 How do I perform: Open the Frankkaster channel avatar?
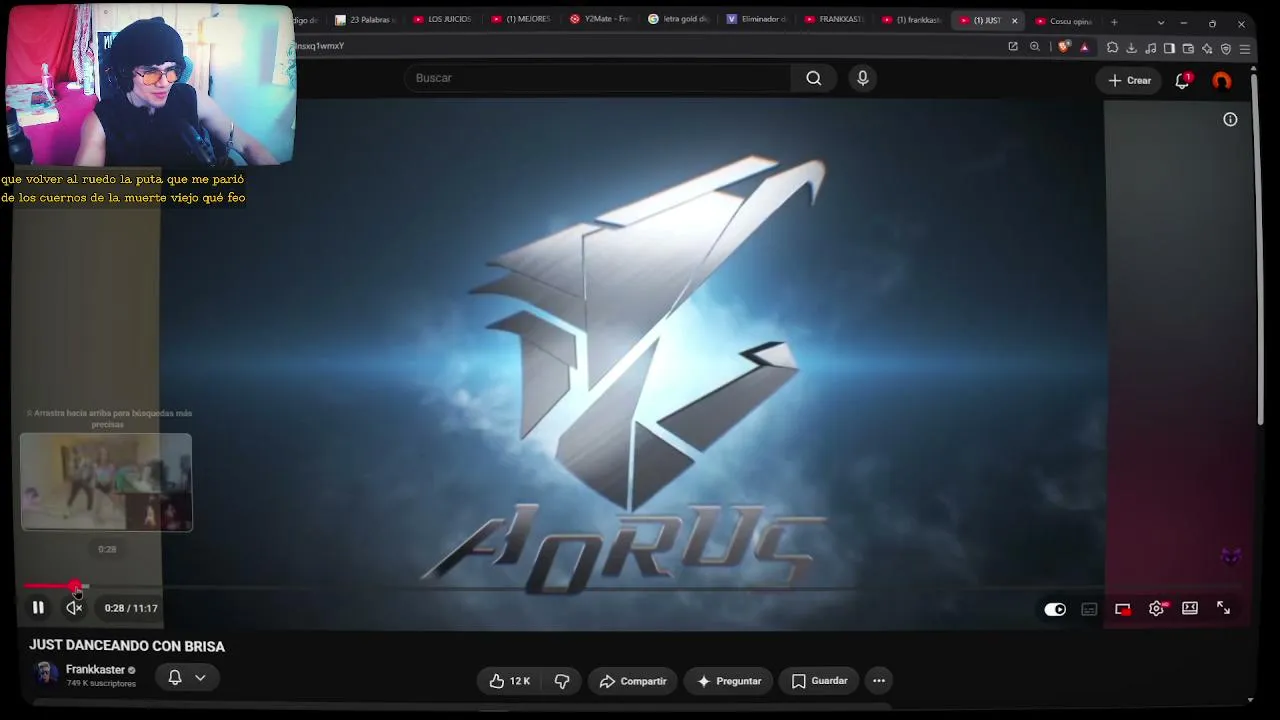pos(45,674)
